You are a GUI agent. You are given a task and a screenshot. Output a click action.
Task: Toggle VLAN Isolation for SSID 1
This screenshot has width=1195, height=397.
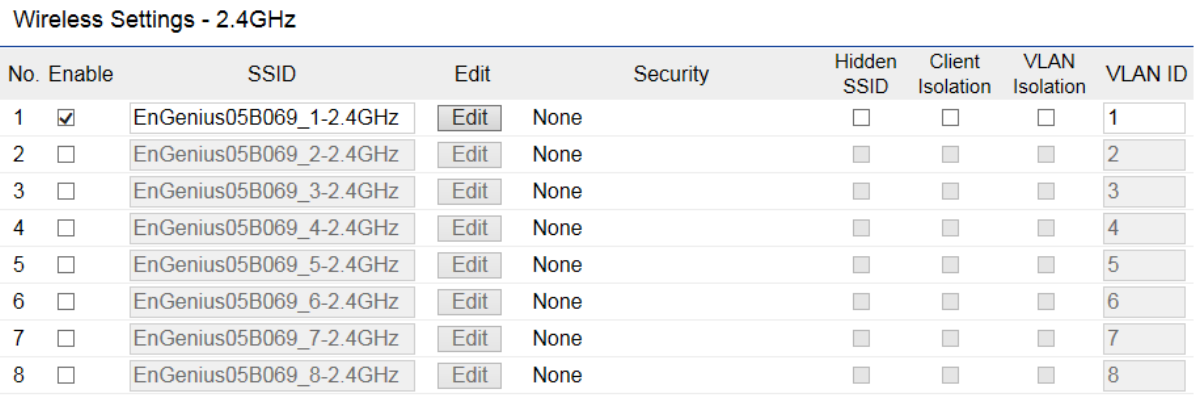click(1046, 118)
